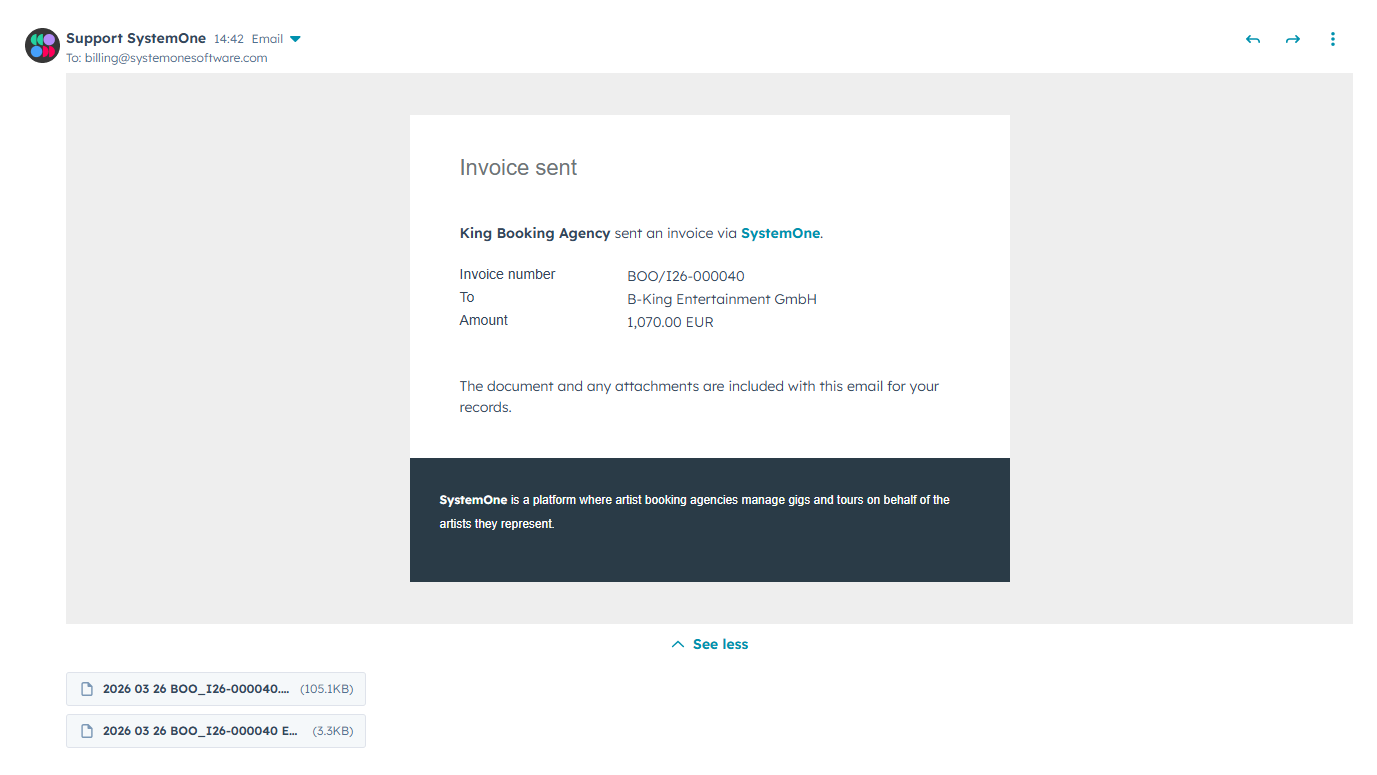
Task: Click invoice number value BOO/I26-000040
Action: (x=686, y=276)
